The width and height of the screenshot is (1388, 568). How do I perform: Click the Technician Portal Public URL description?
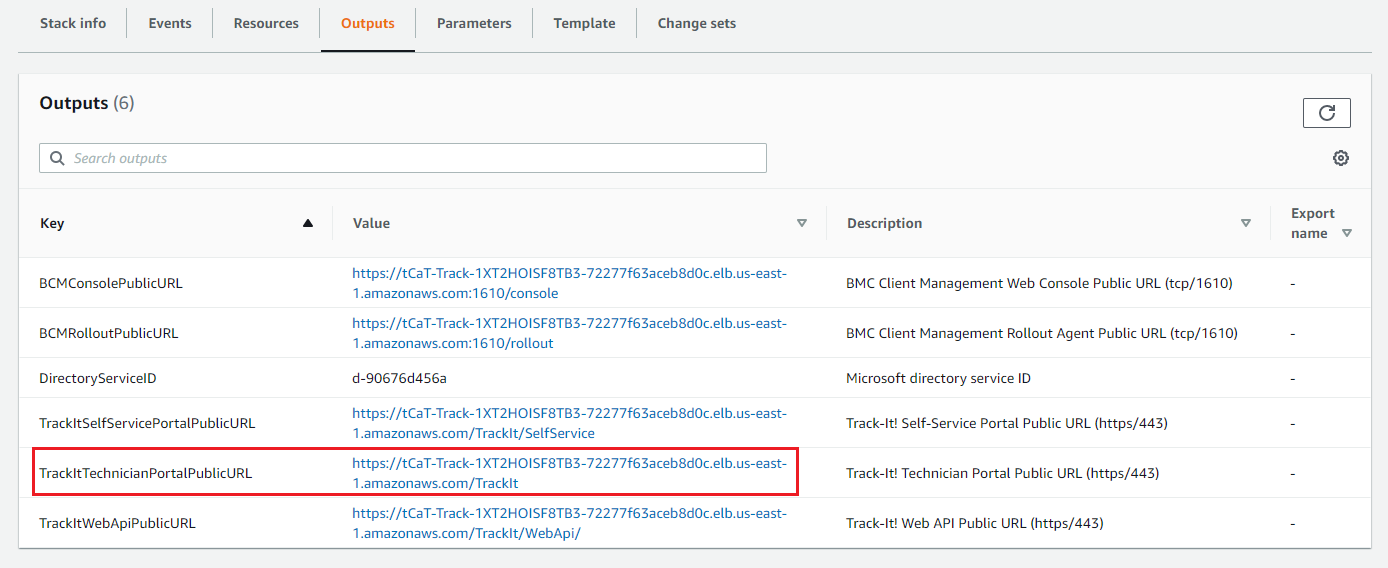[x=1003, y=473]
